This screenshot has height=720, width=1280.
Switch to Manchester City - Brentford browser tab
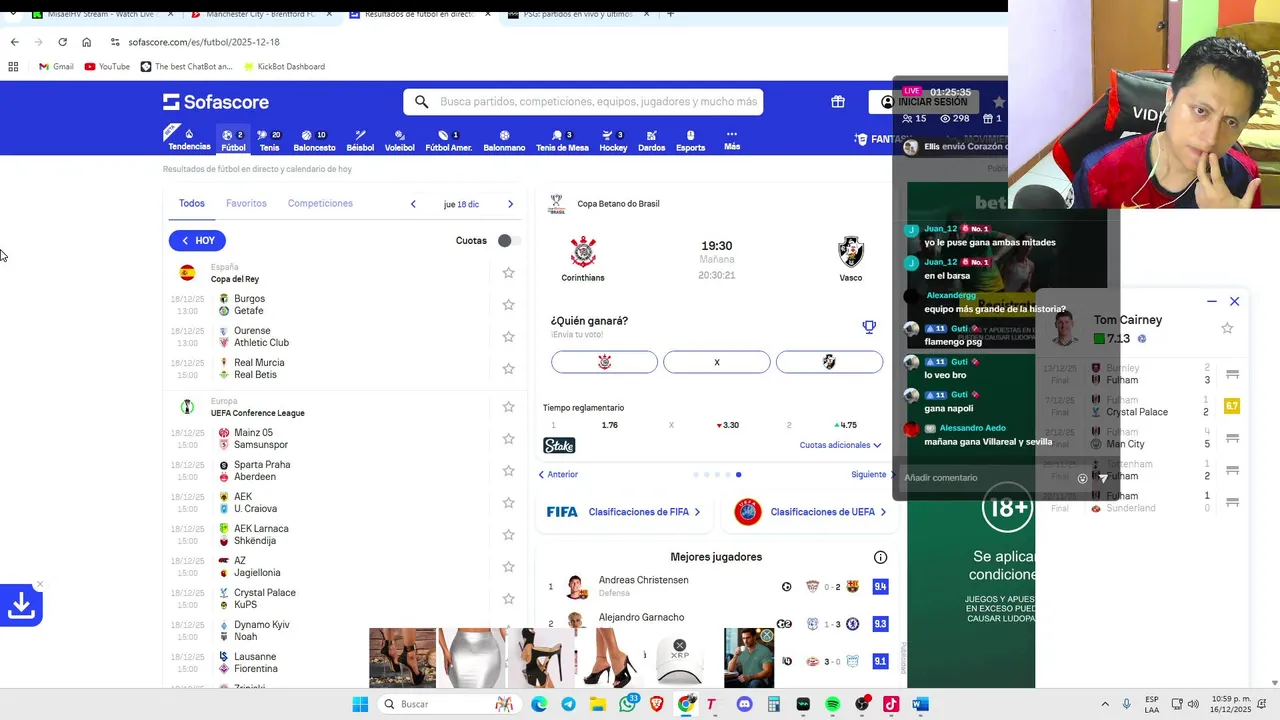(259, 14)
